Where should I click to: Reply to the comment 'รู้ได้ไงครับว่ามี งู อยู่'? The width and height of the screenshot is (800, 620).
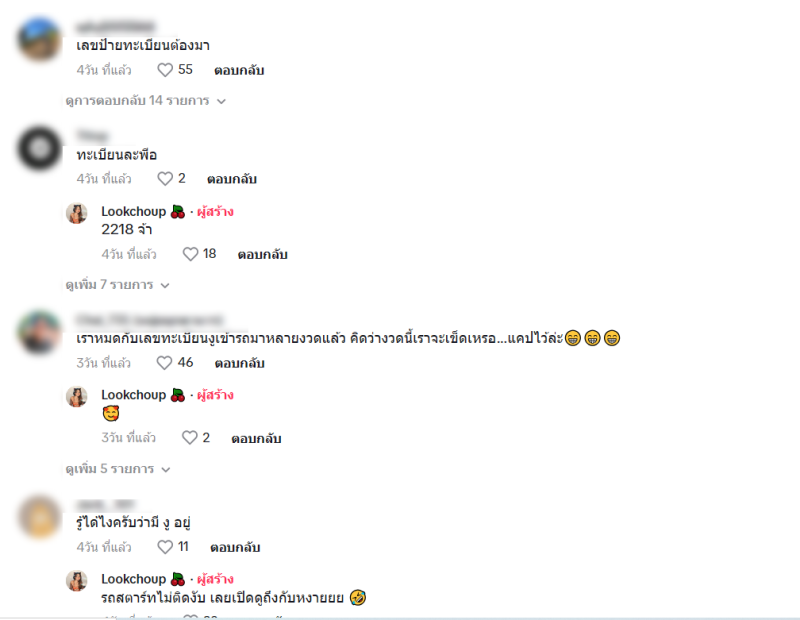[x=235, y=548]
